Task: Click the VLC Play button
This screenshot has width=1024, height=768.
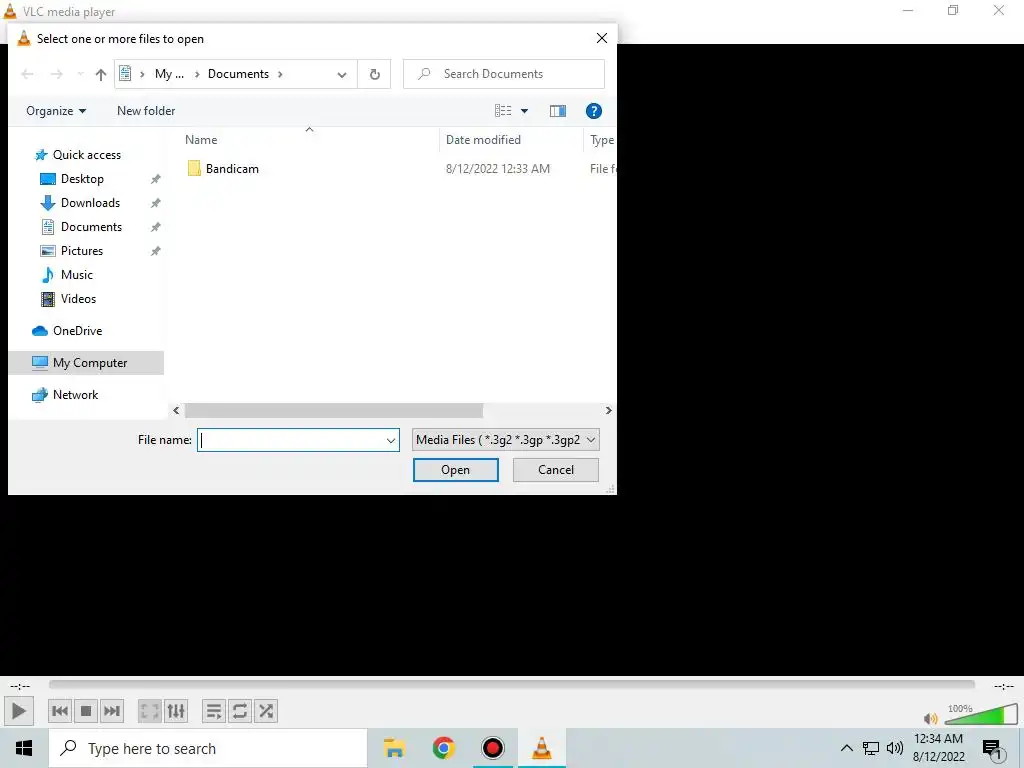Action: point(18,711)
